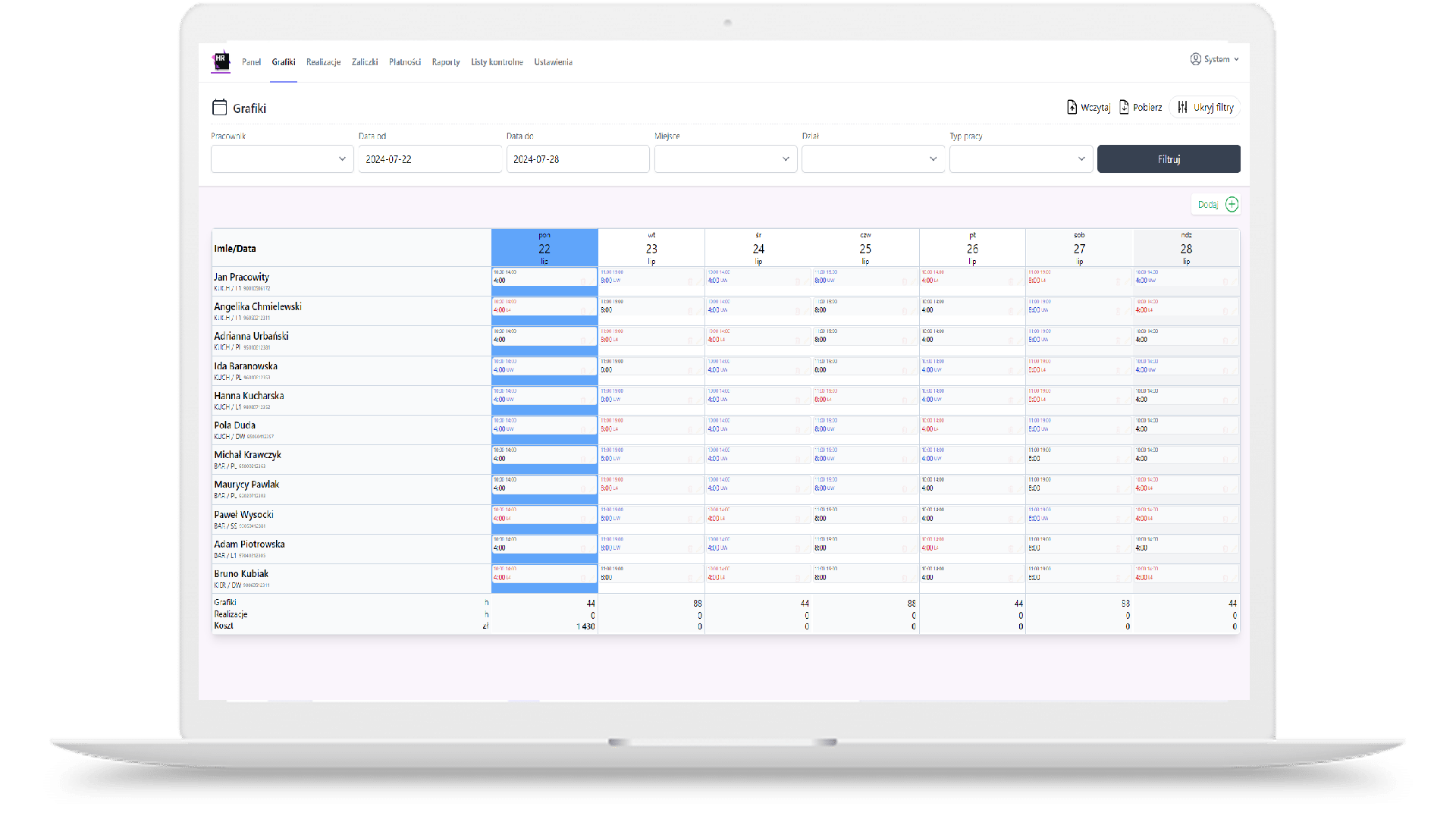Select the Monday 22 lip column header
This screenshot has width=1456, height=819.
point(544,248)
